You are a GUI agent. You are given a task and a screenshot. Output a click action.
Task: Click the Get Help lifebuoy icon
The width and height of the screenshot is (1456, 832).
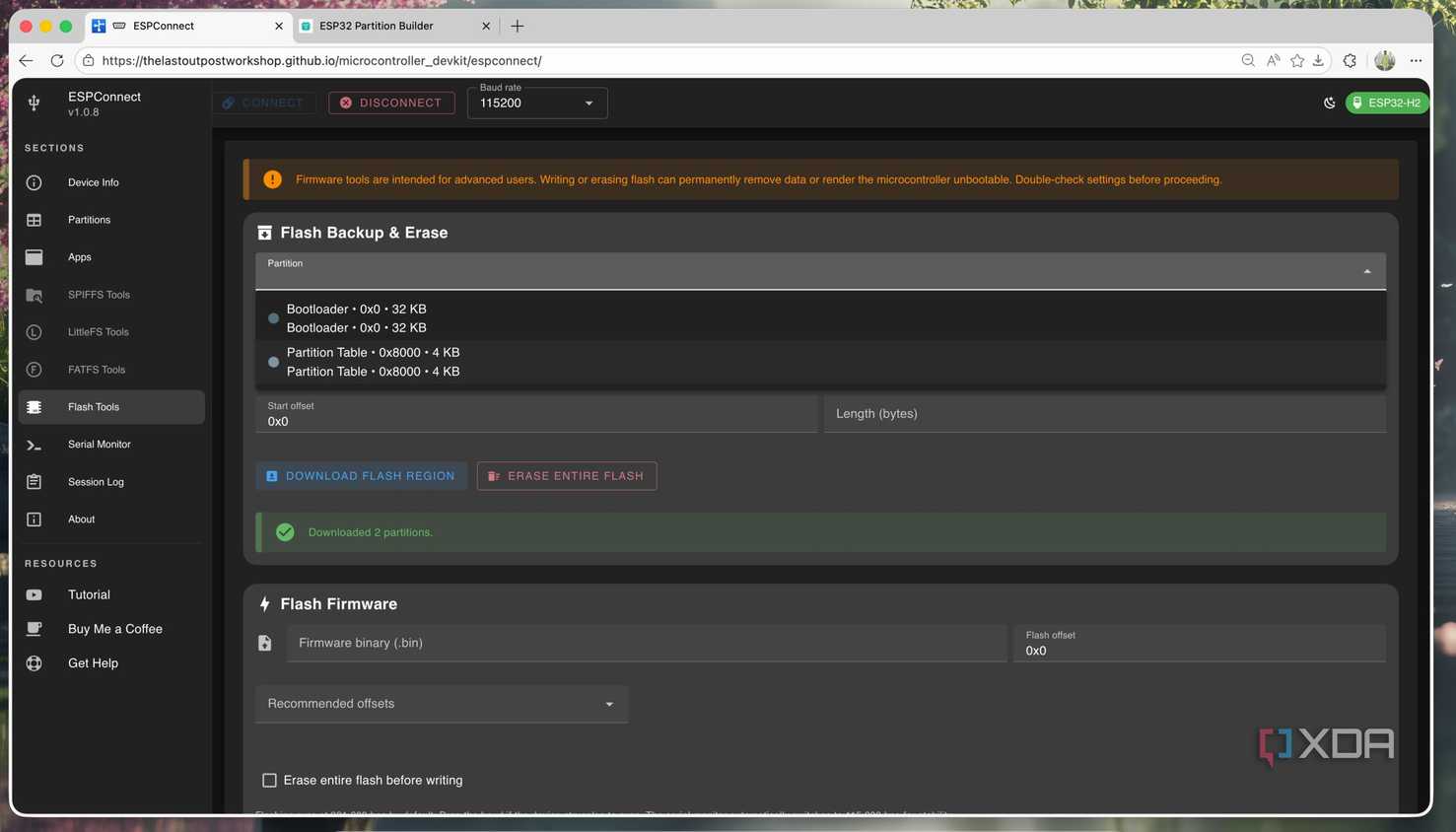tap(34, 663)
